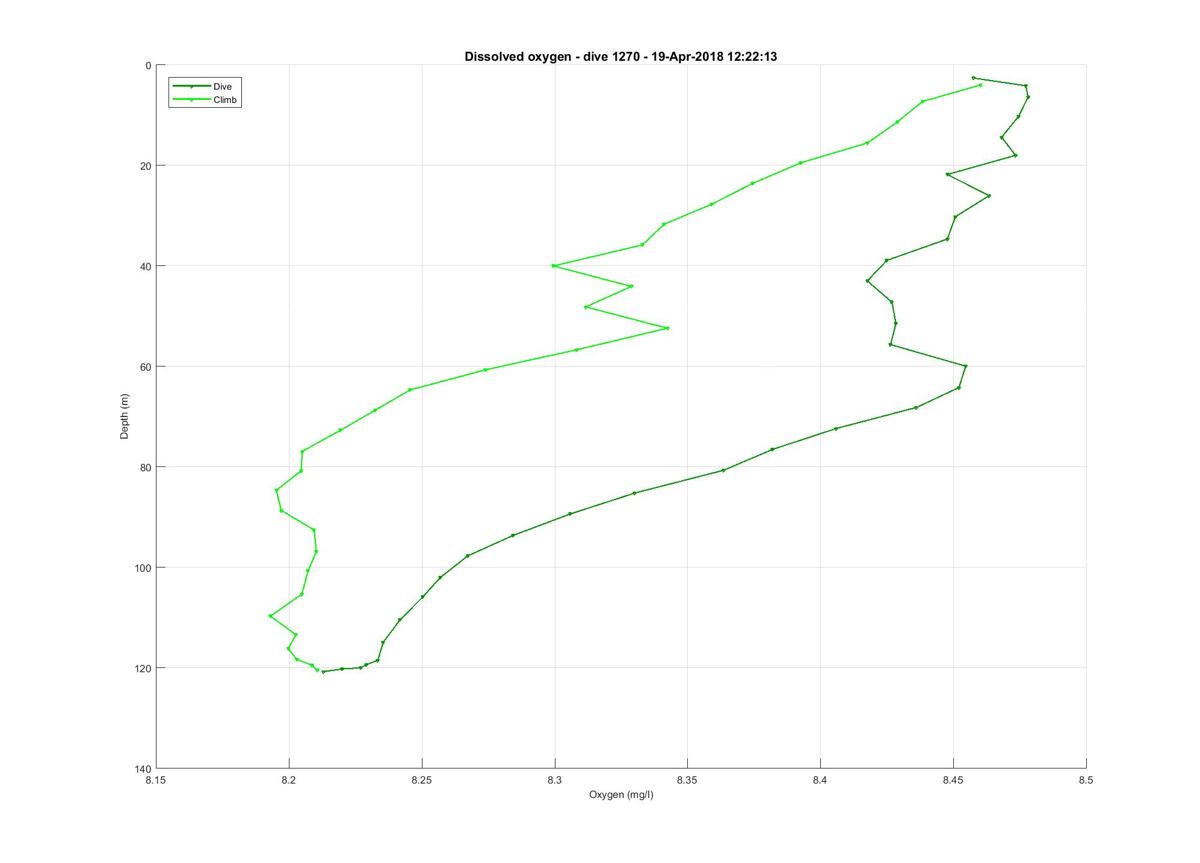Click the y-axis tick label 0

[x=148, y=65]
